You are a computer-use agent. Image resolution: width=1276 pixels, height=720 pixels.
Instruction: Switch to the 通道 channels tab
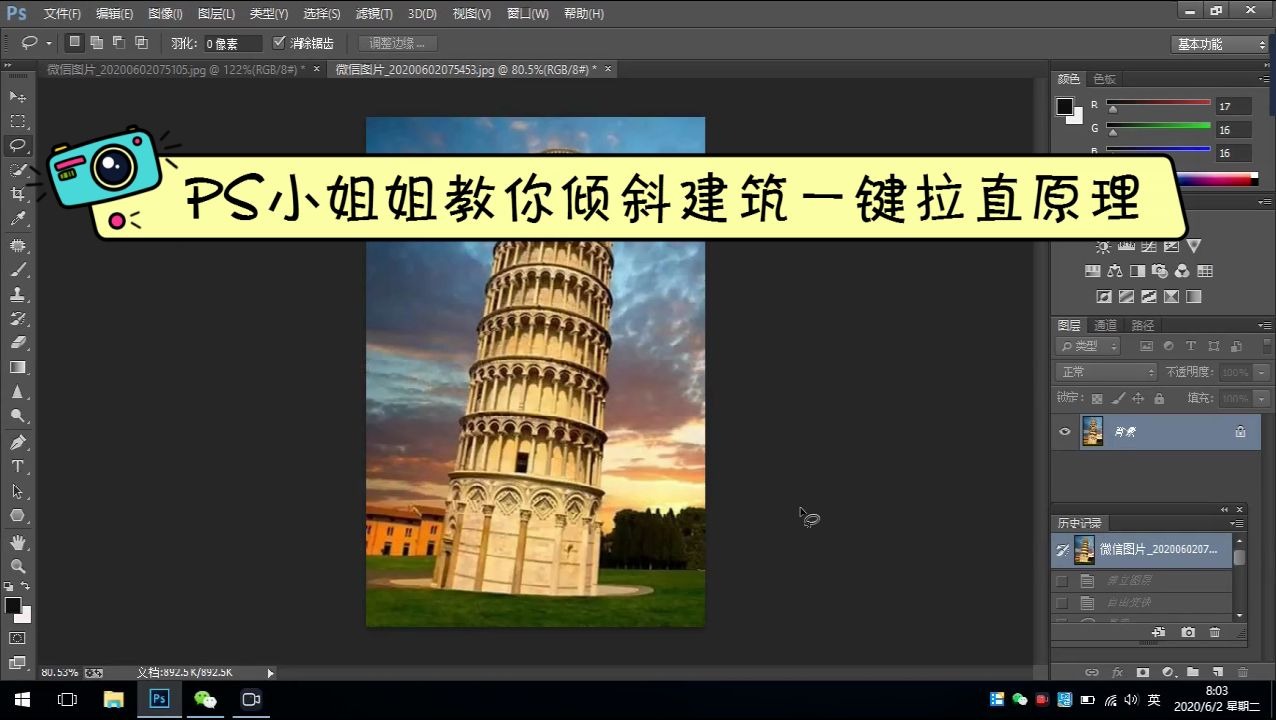(1105, 325)
